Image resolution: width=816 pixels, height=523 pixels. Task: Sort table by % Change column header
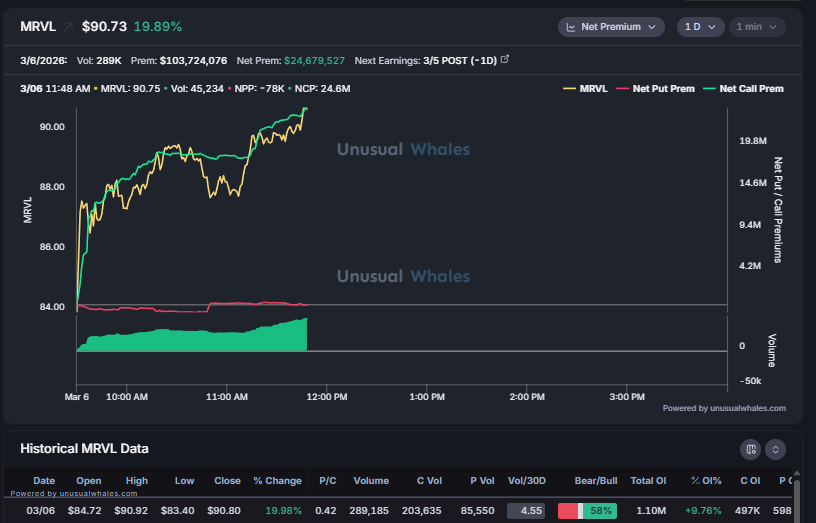point(277,481)
